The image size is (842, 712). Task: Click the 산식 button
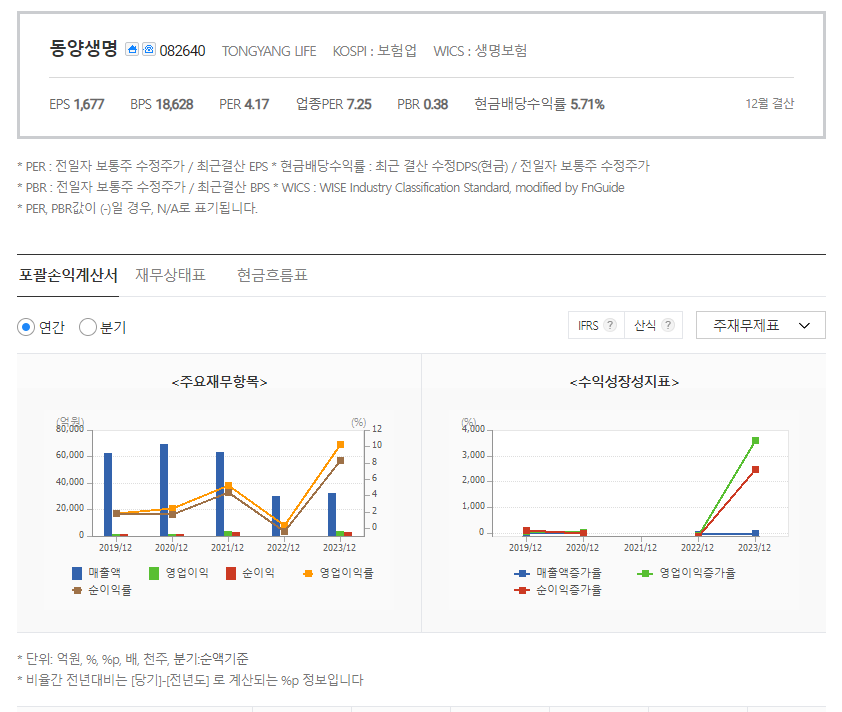(654, 325)
